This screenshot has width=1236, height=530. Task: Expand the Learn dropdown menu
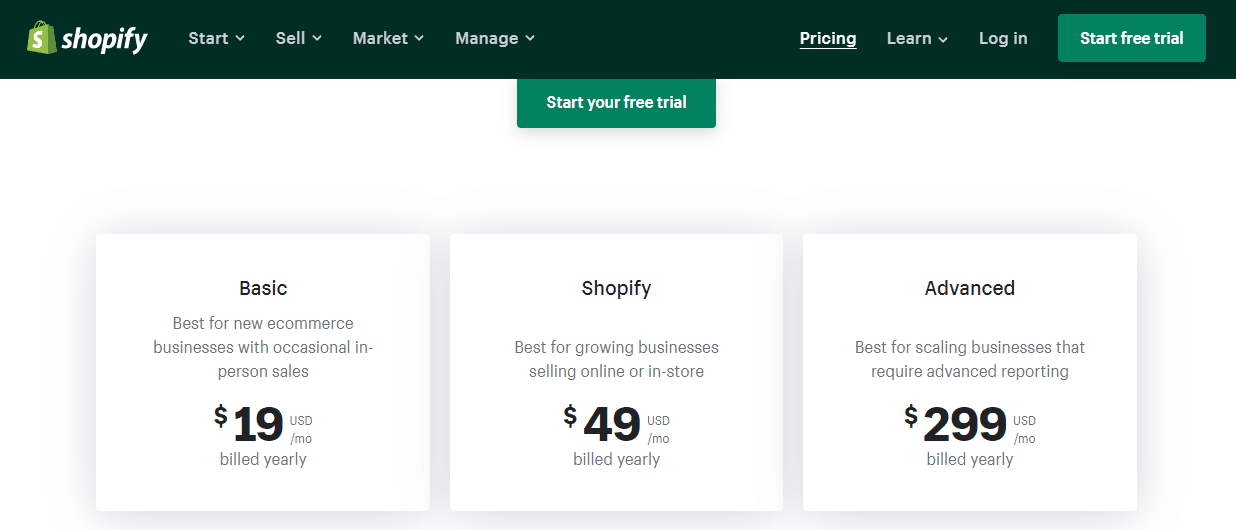(x=918, y=38)
